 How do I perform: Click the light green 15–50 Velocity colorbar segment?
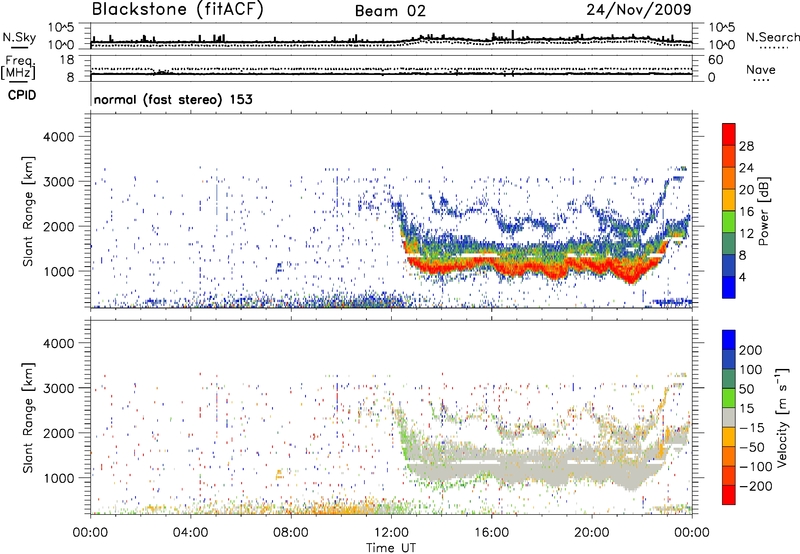click(x=729, y=398)
